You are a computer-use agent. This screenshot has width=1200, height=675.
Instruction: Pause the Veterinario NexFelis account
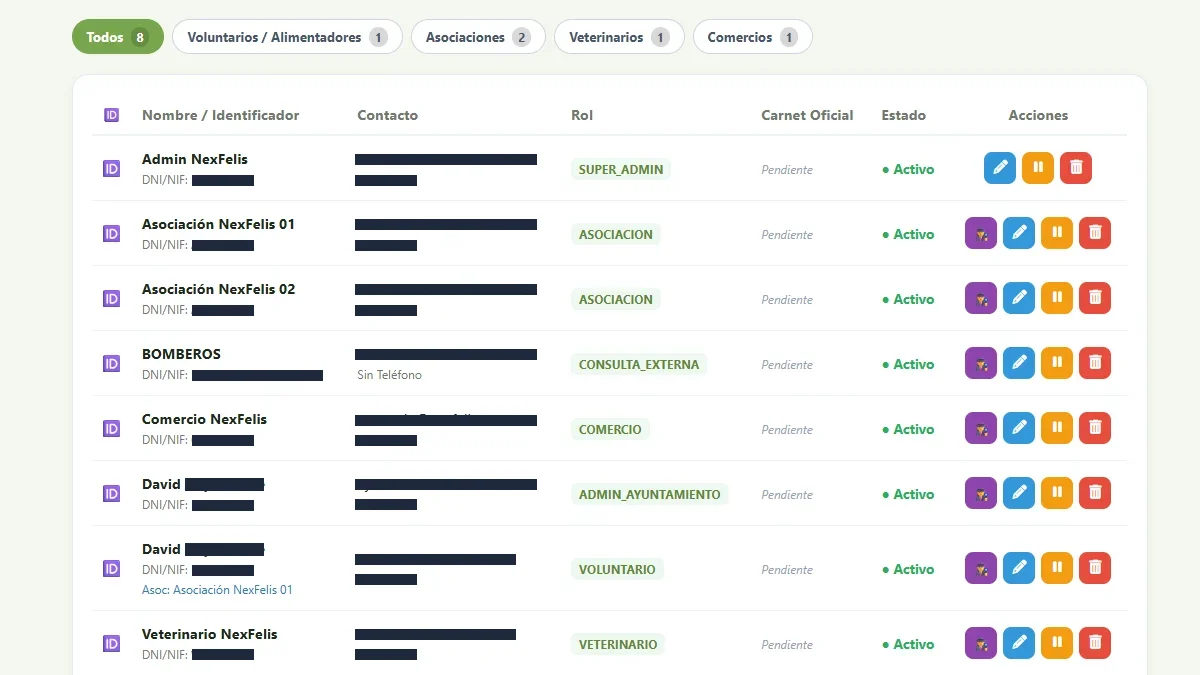coord(1057,643)
